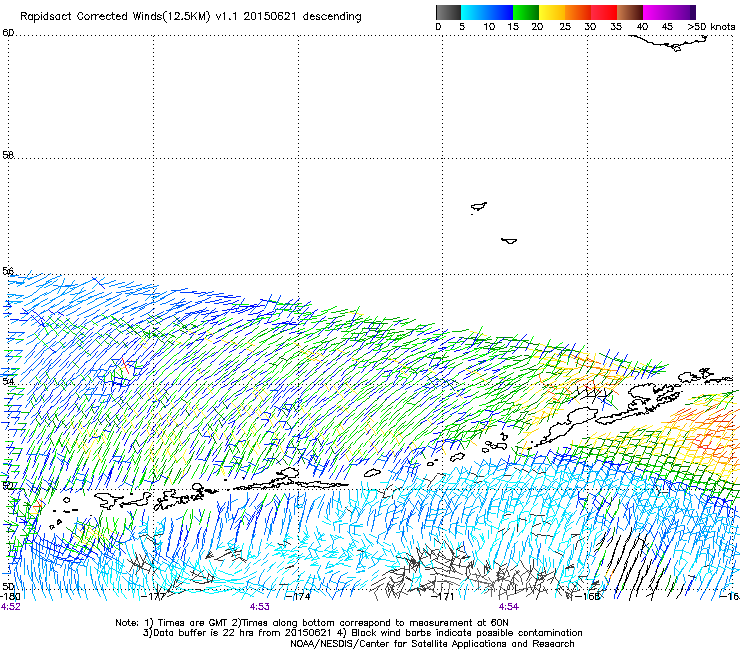740x650 pixels.
Task: Select the purple 4:54 time marker
Action: (x=508, y=607)
